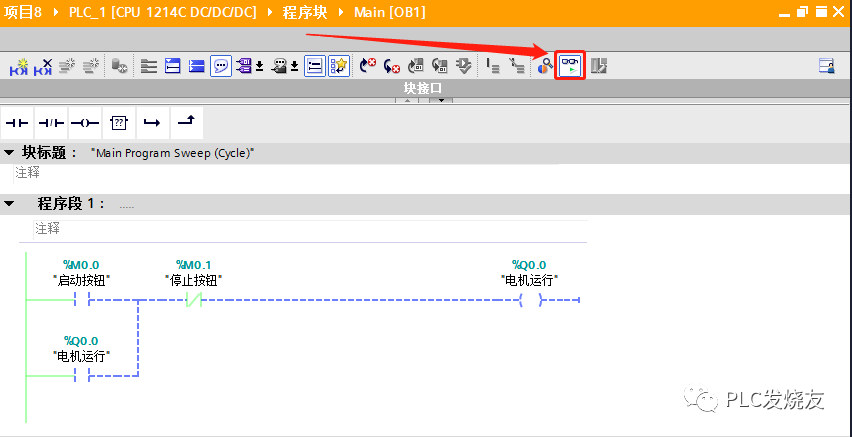Click PLC_1 [CPU 1214C DC/DC/DC] breadcrumb item
The image size is (852, 437).
click(163, 13)
